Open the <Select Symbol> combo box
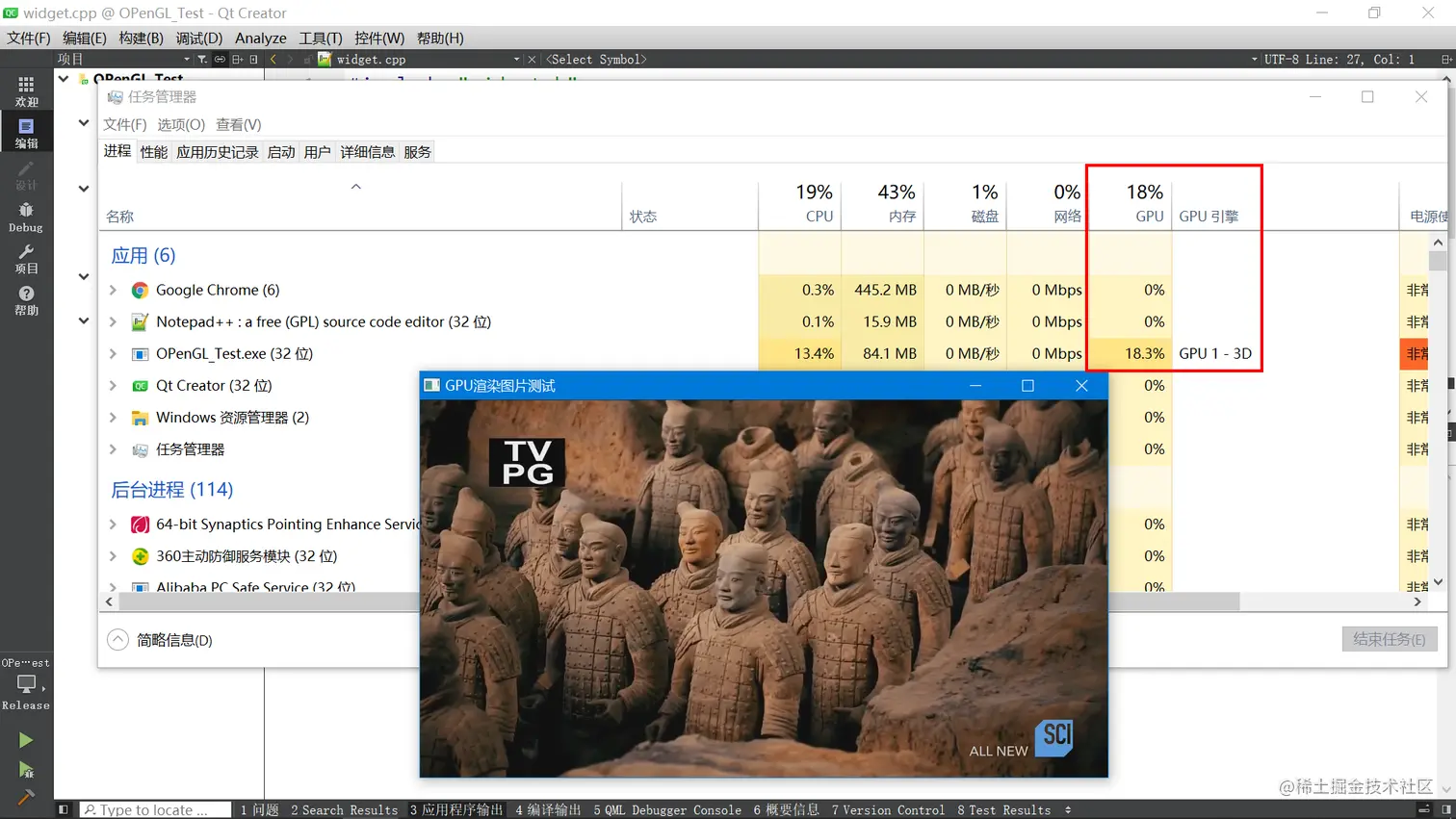This screenshot has width=1456, height=819. pos(596,59)
